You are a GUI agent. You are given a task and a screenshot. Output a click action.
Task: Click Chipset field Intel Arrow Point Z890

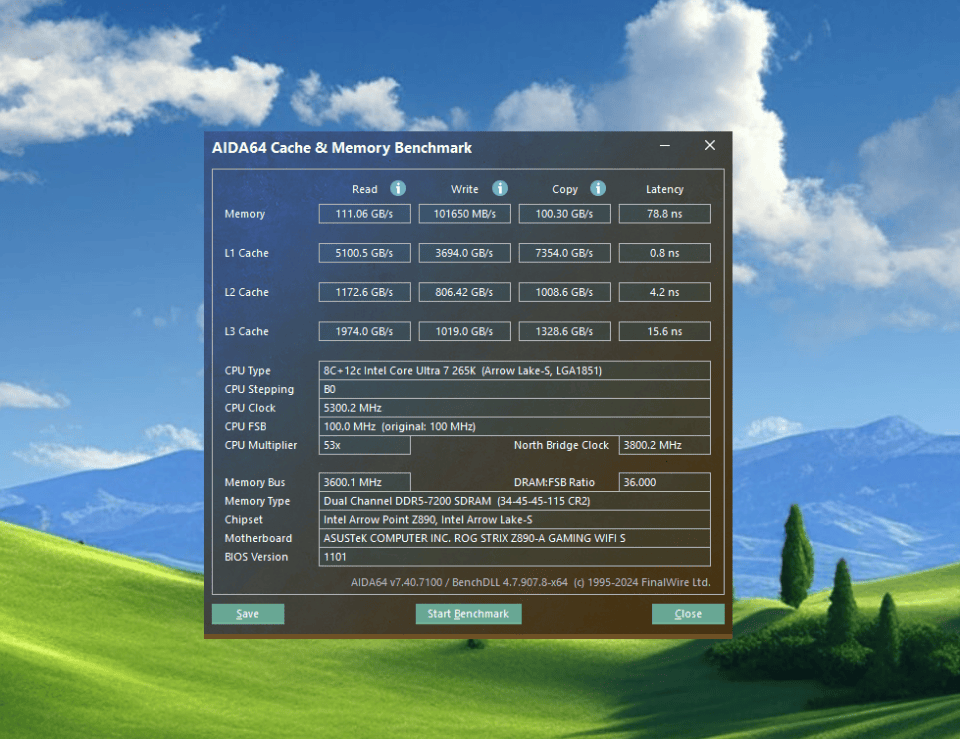(x=515, y=519)
